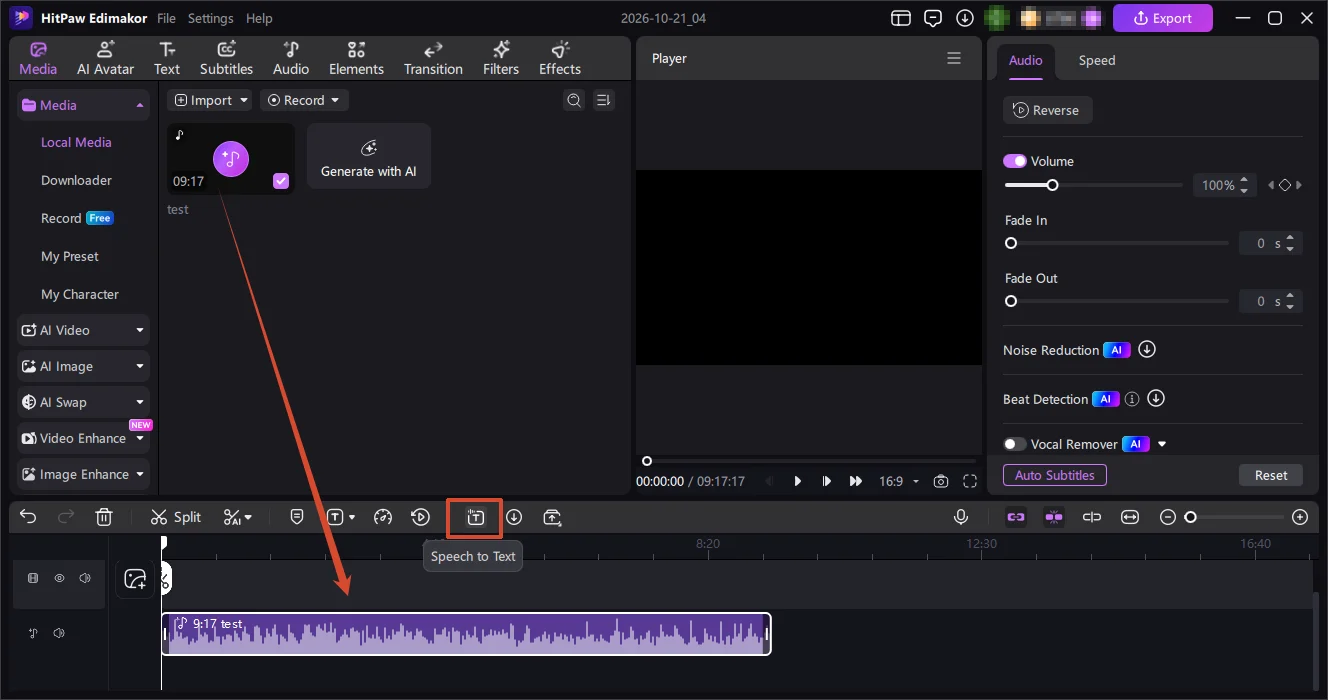
Task: Mute the video track speaker icon
Action: pos(85,578)
